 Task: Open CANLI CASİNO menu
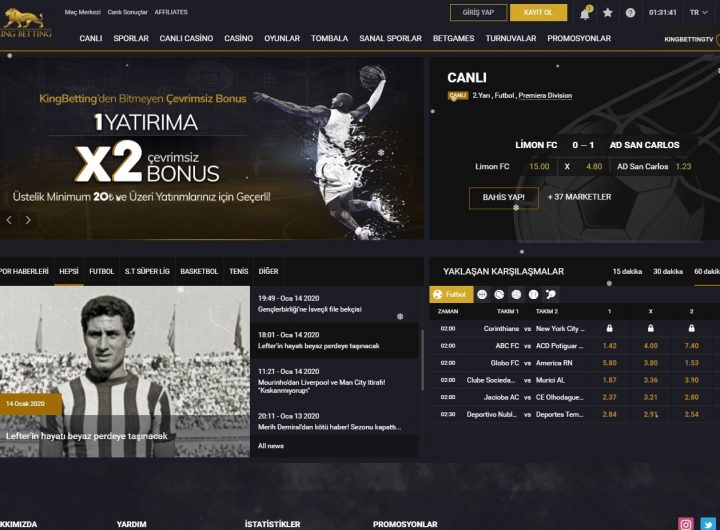click(186, 39)
